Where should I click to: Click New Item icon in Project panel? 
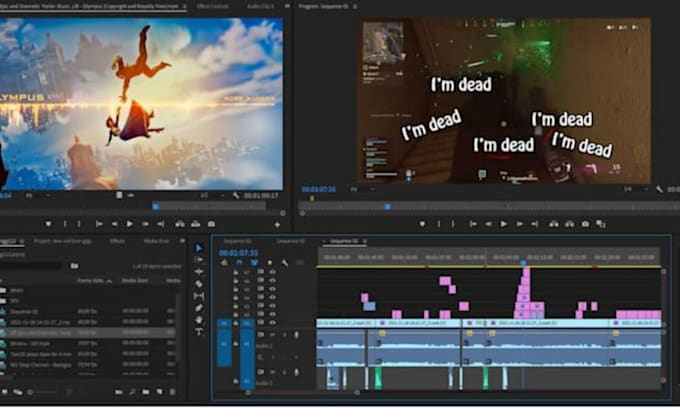coord(160,392)
